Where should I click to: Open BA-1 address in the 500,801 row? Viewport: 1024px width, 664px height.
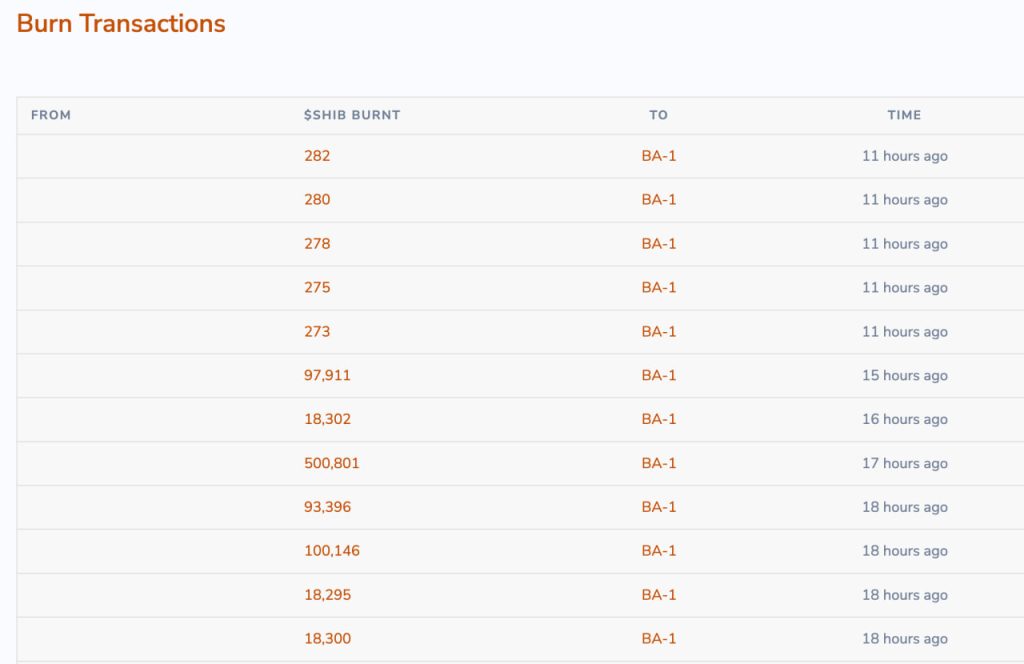click(659, 464)
